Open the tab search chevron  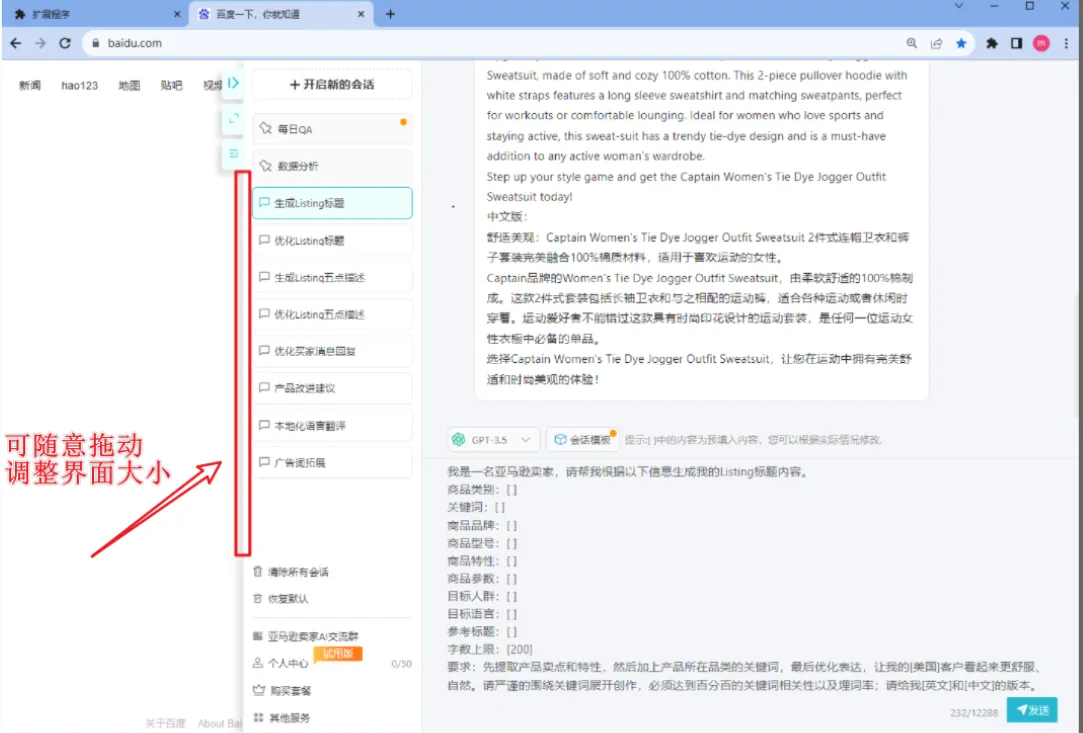(959, 6)
